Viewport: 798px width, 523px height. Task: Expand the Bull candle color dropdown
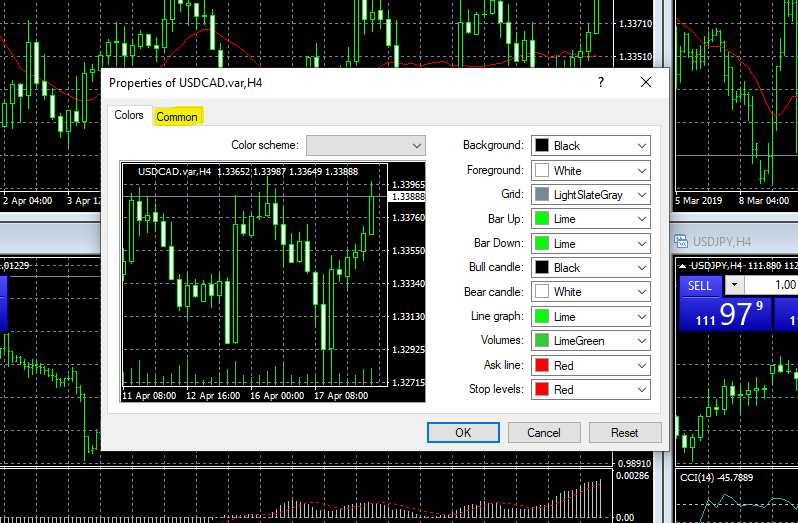point(590,268)
